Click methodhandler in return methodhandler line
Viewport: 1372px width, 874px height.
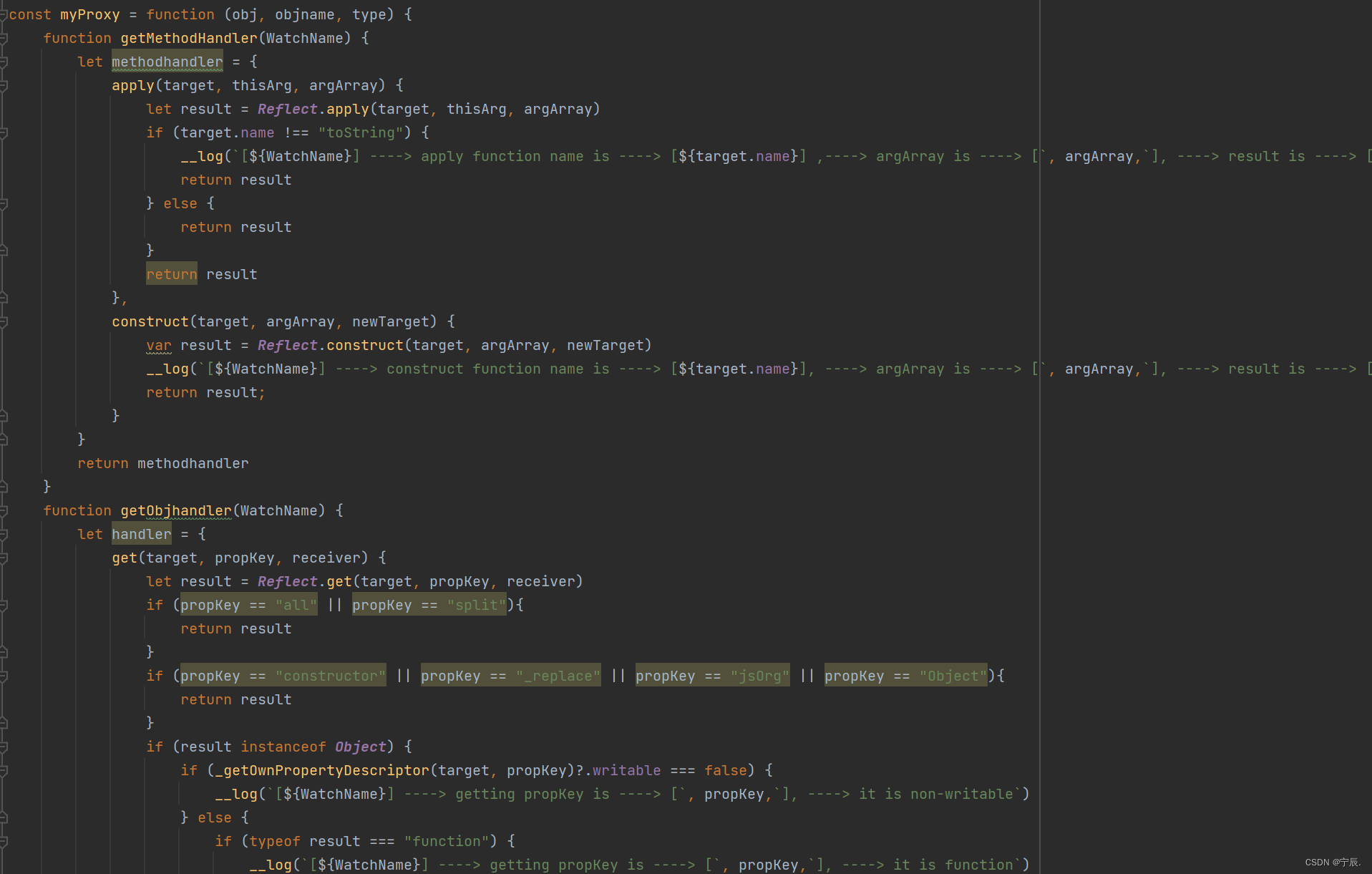193,463
